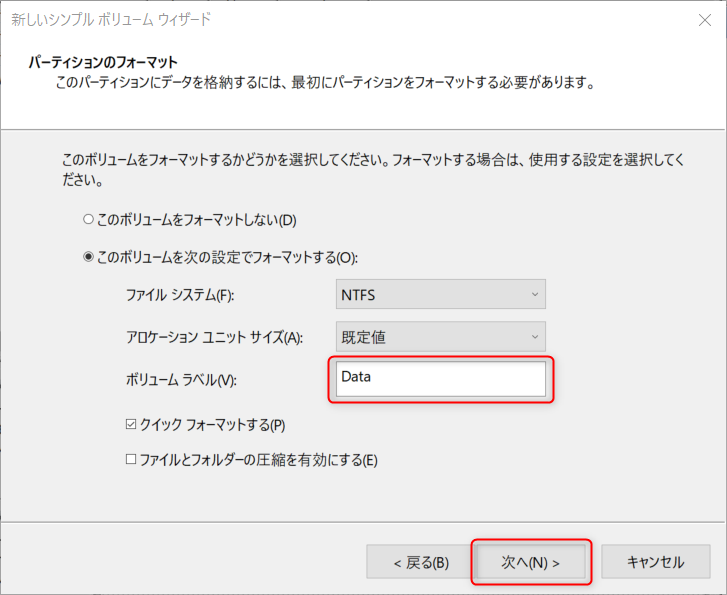
Task: Click the wizard title '新しいシンプル ボリューム ウィザード'
Action: pyautogui.click(x=111, y=19)
